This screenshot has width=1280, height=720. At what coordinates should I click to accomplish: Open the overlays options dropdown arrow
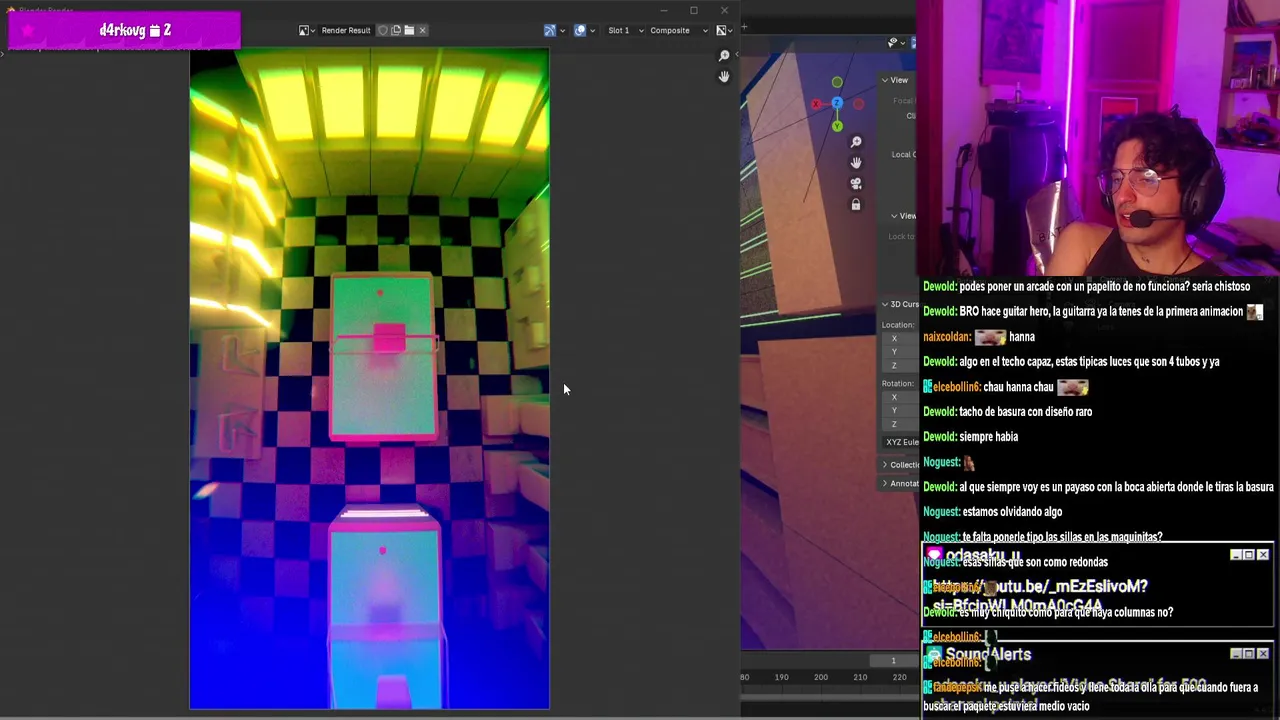coord(592,30)
